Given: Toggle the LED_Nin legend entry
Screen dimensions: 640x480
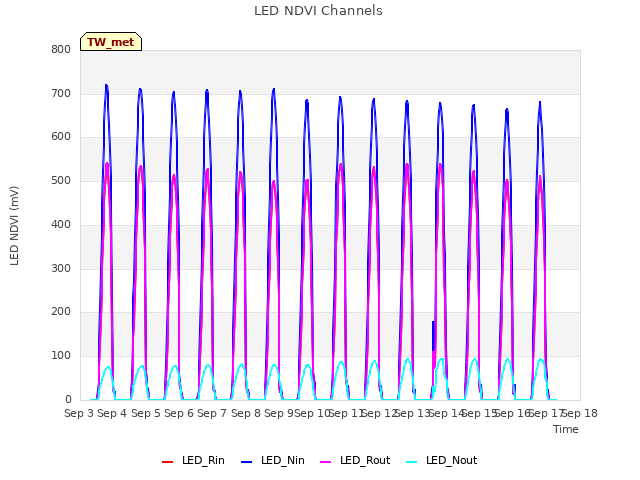Looking at the screenshot, I should click(x=273, y=461).
